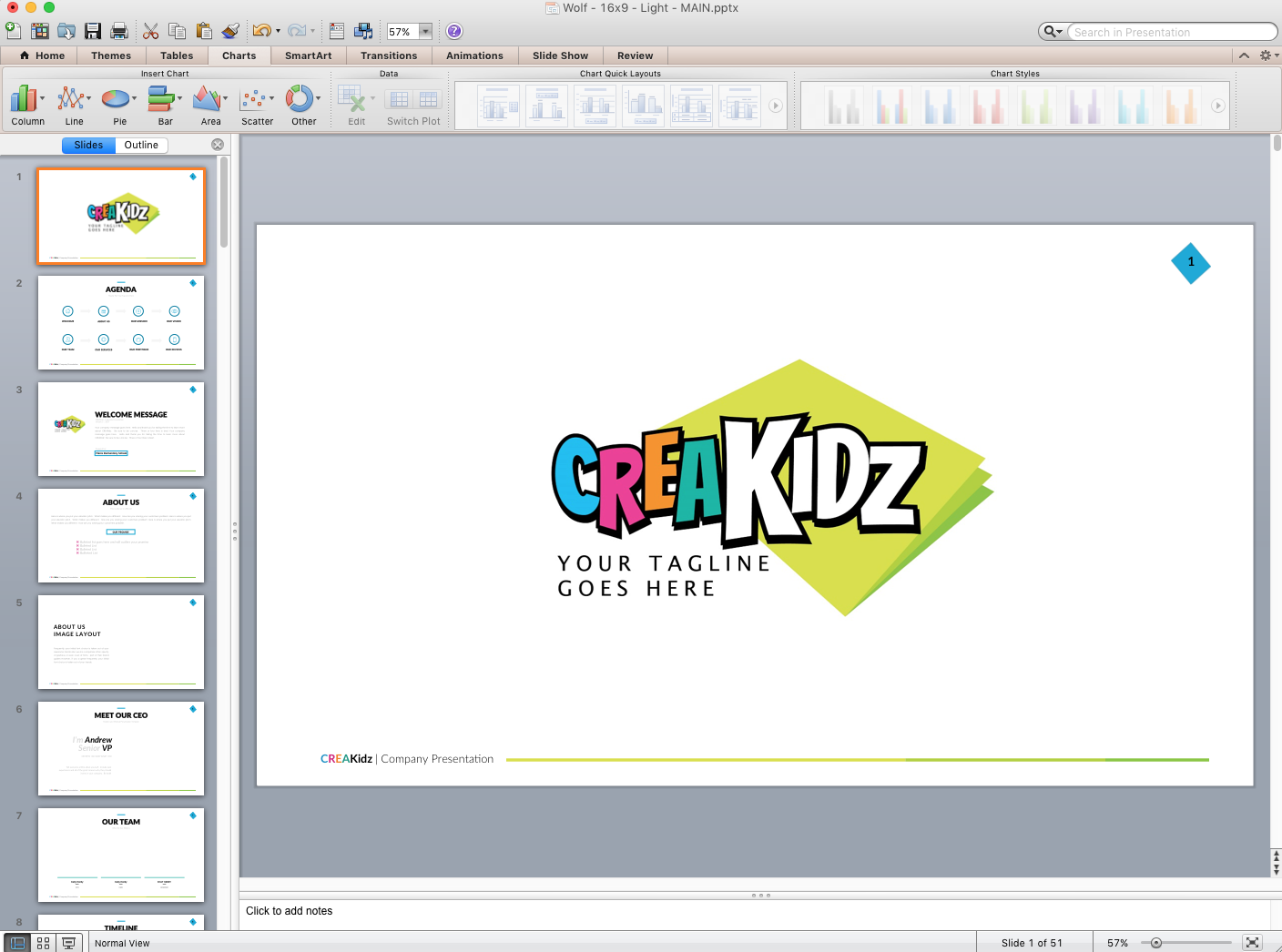Expand Bar chart dropdown arrow
This screenshot has width=1282, height=952.
coord(180,98)
